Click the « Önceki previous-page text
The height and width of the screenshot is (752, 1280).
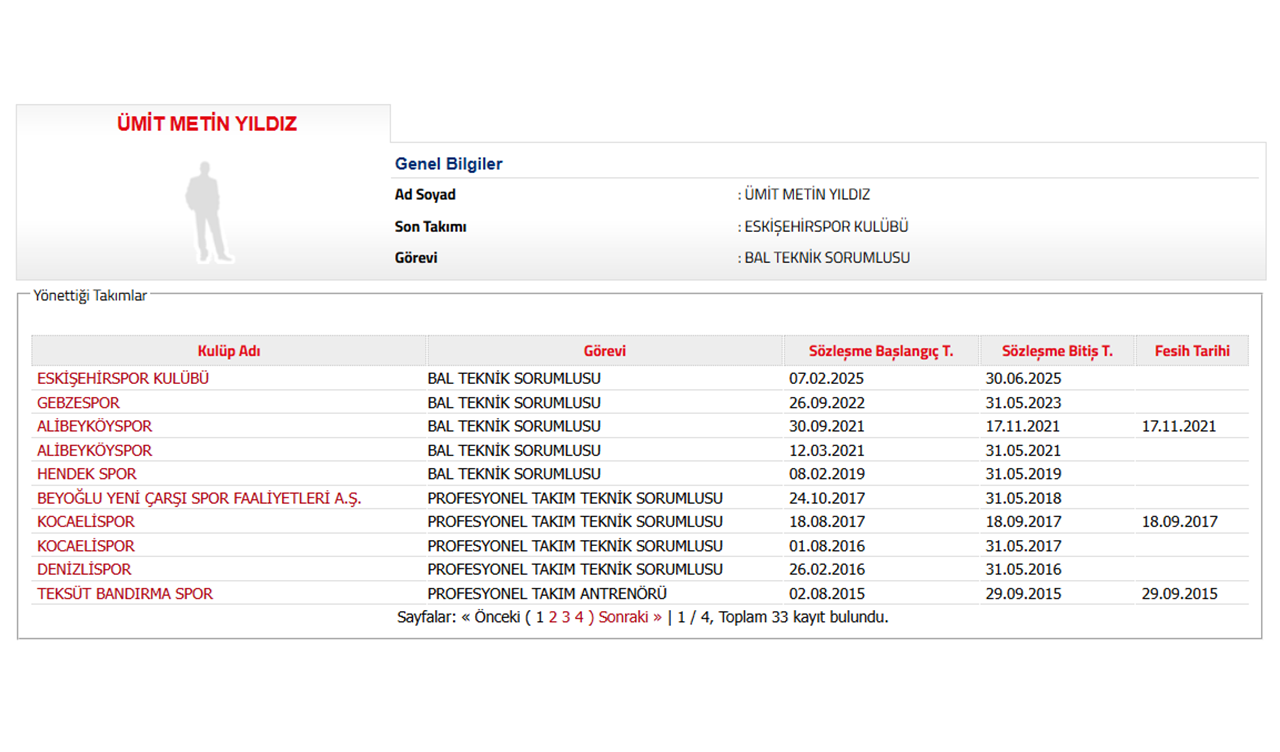coord(491,617)
